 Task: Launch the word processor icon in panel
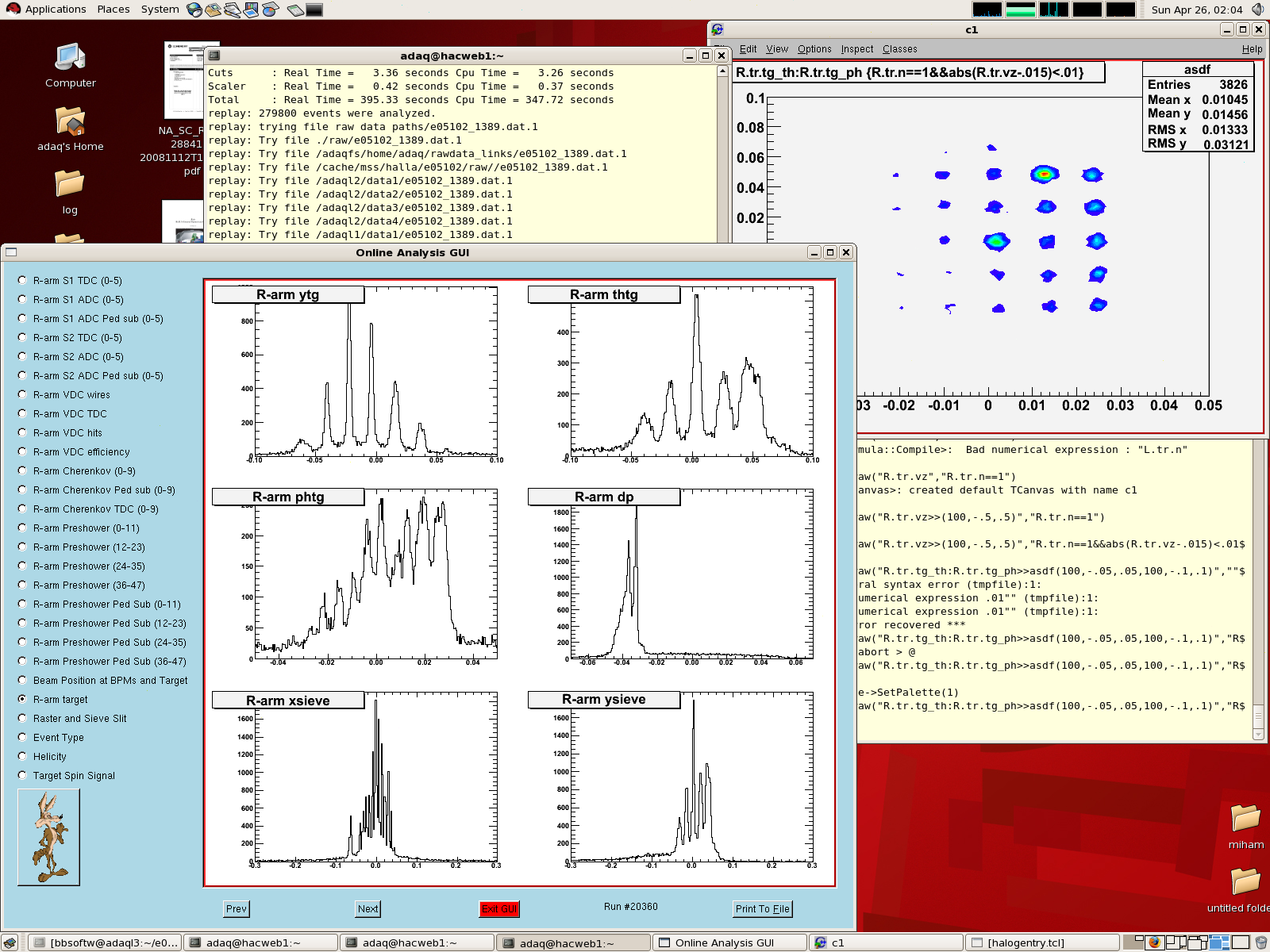click(232, 10)
